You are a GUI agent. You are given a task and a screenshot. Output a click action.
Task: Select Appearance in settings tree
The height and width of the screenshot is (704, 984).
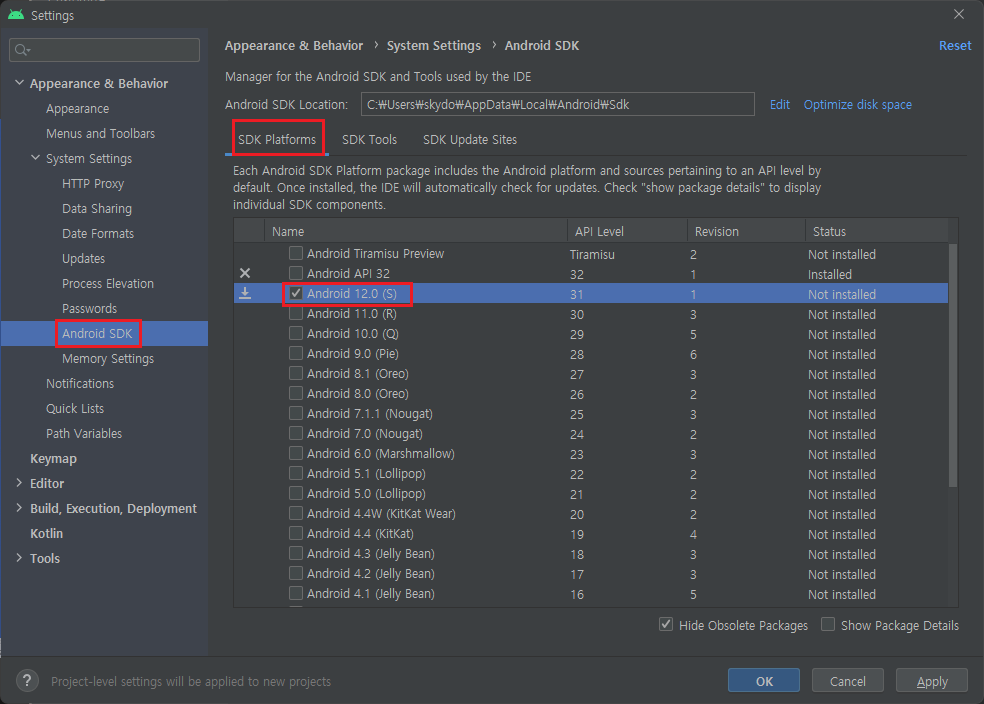click(x=77, y=109)
